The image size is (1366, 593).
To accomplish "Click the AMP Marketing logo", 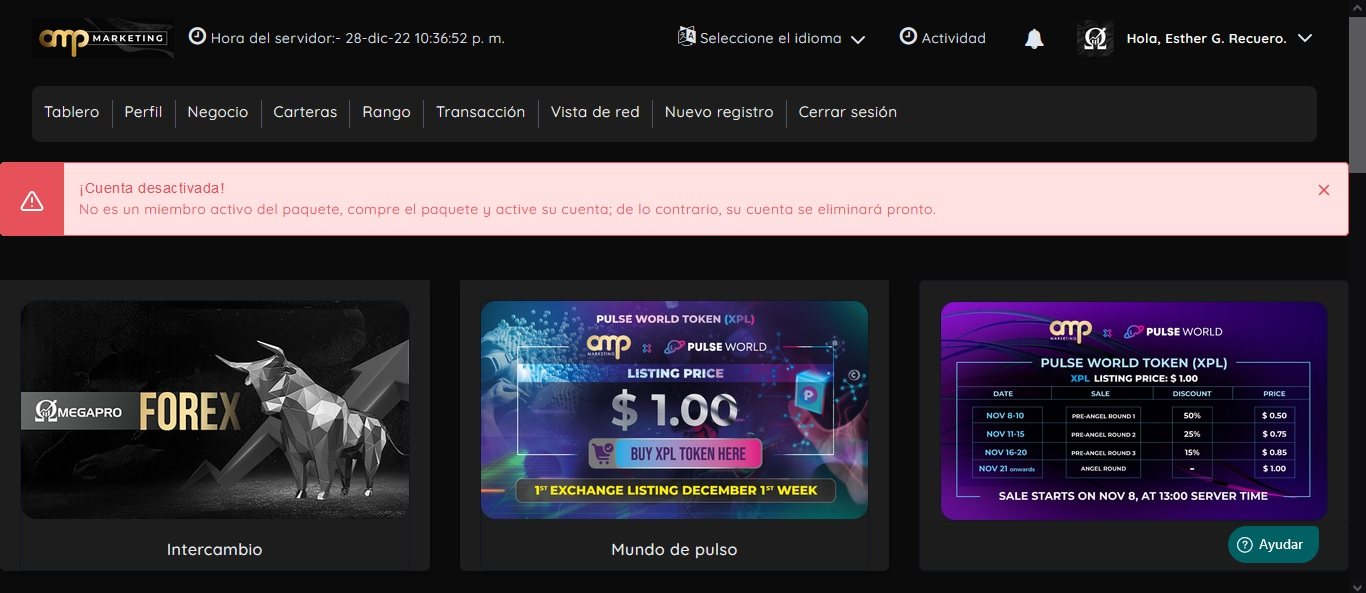I will (x=103, y=38).
